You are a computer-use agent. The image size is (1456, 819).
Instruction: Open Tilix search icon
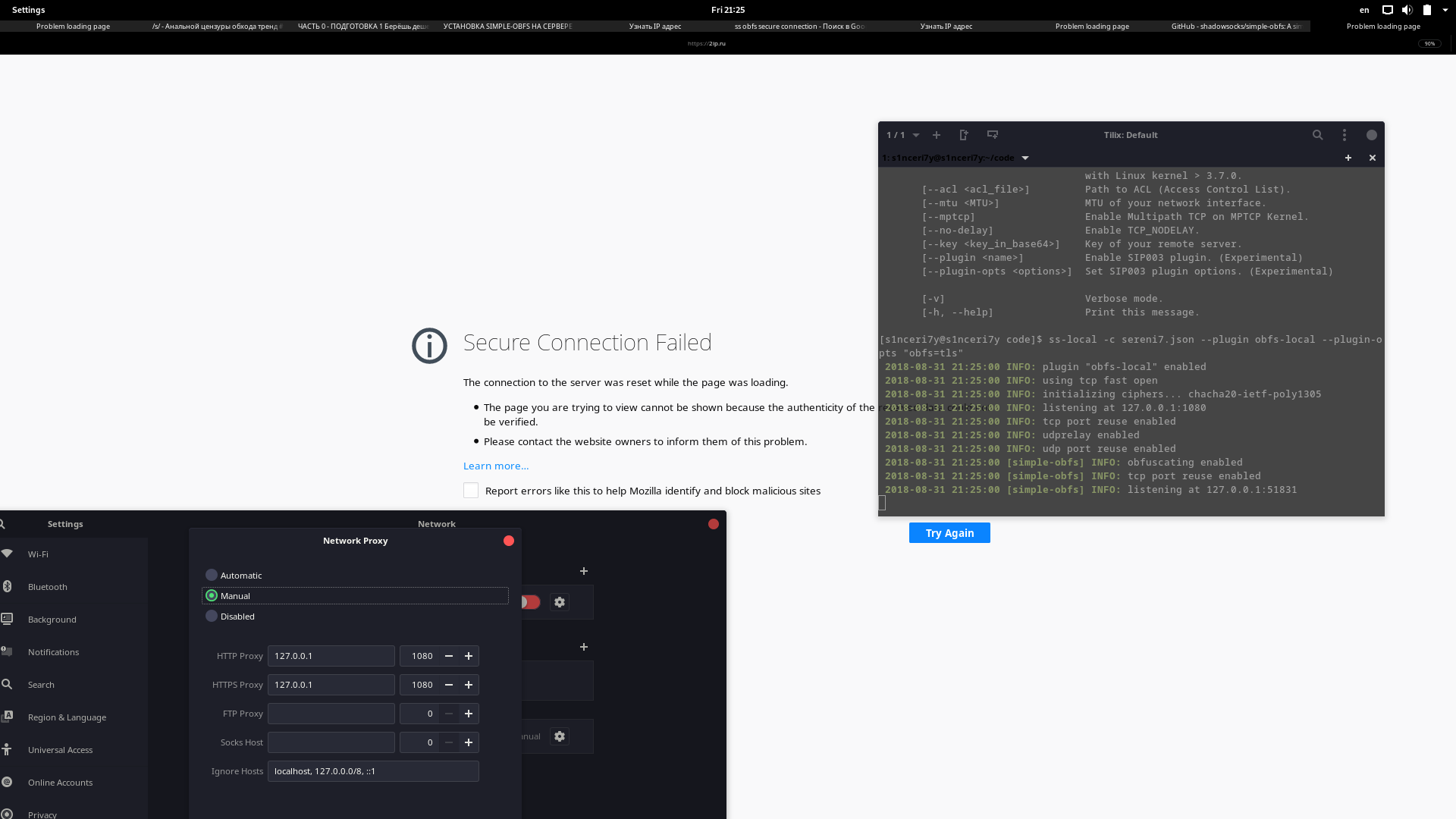pos(1317,135)
